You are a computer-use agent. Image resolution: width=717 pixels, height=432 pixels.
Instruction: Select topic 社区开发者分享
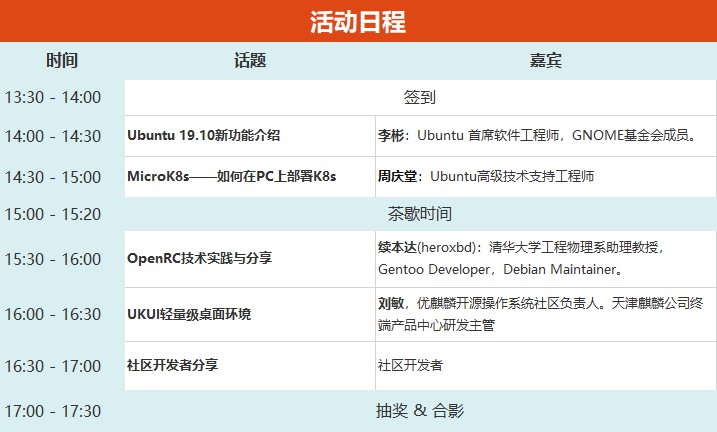pos(172,365)
